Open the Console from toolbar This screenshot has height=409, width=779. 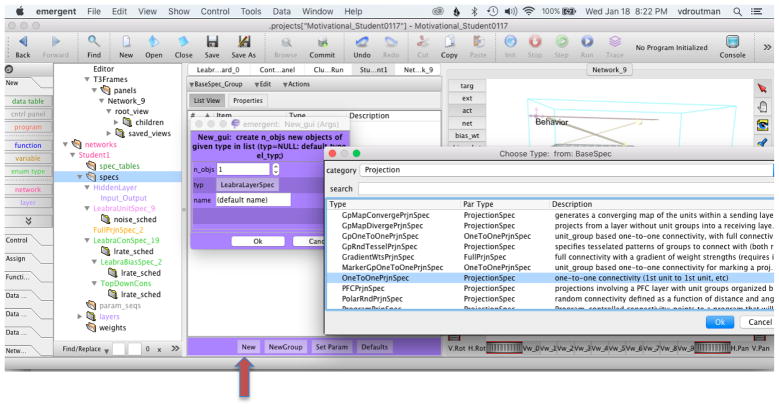click(x=733, y=44)
